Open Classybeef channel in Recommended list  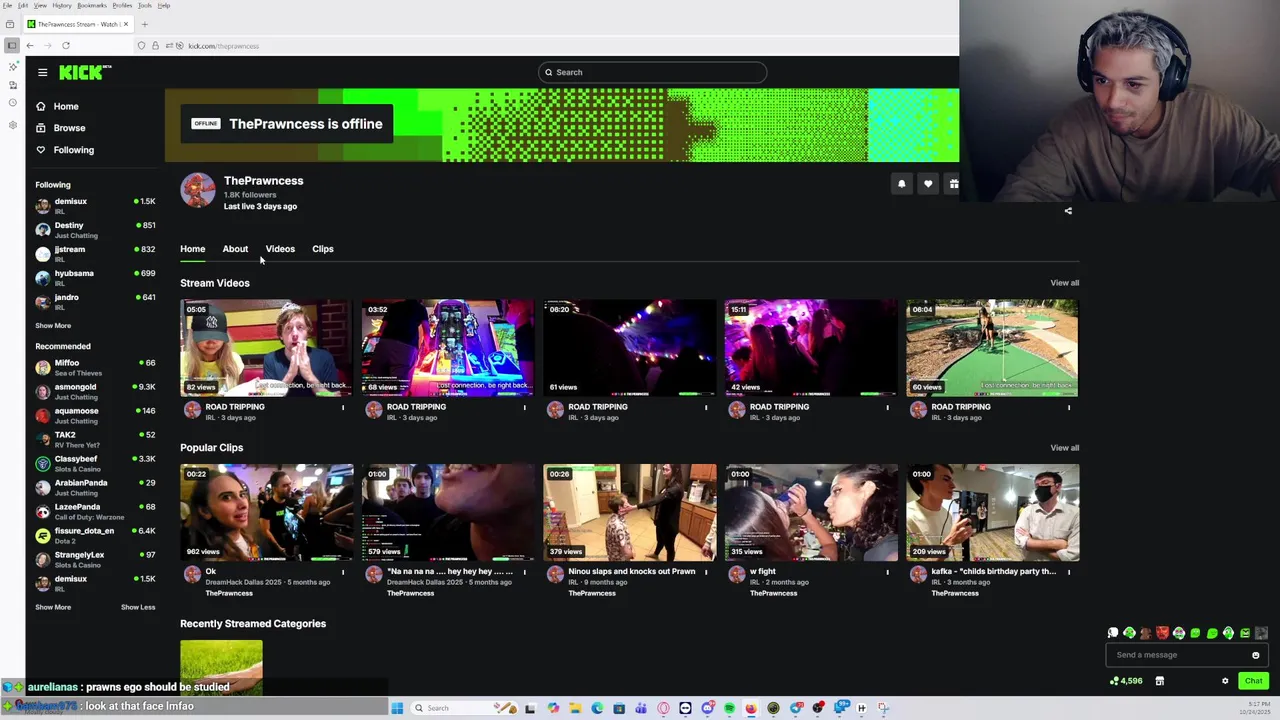(95, 463)
